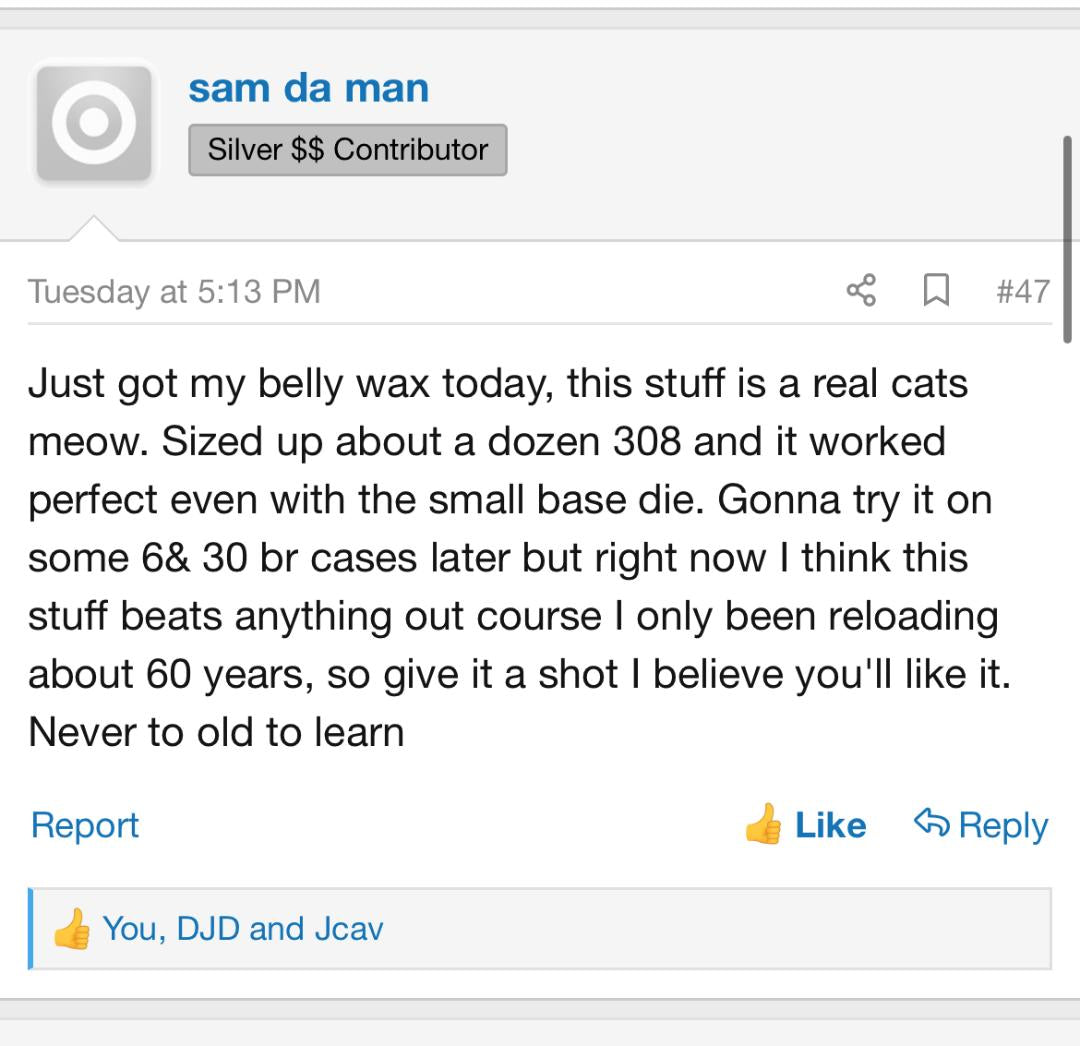
Task: Click the vertical scrollbar on the right edge
Action: point(1067,240)
